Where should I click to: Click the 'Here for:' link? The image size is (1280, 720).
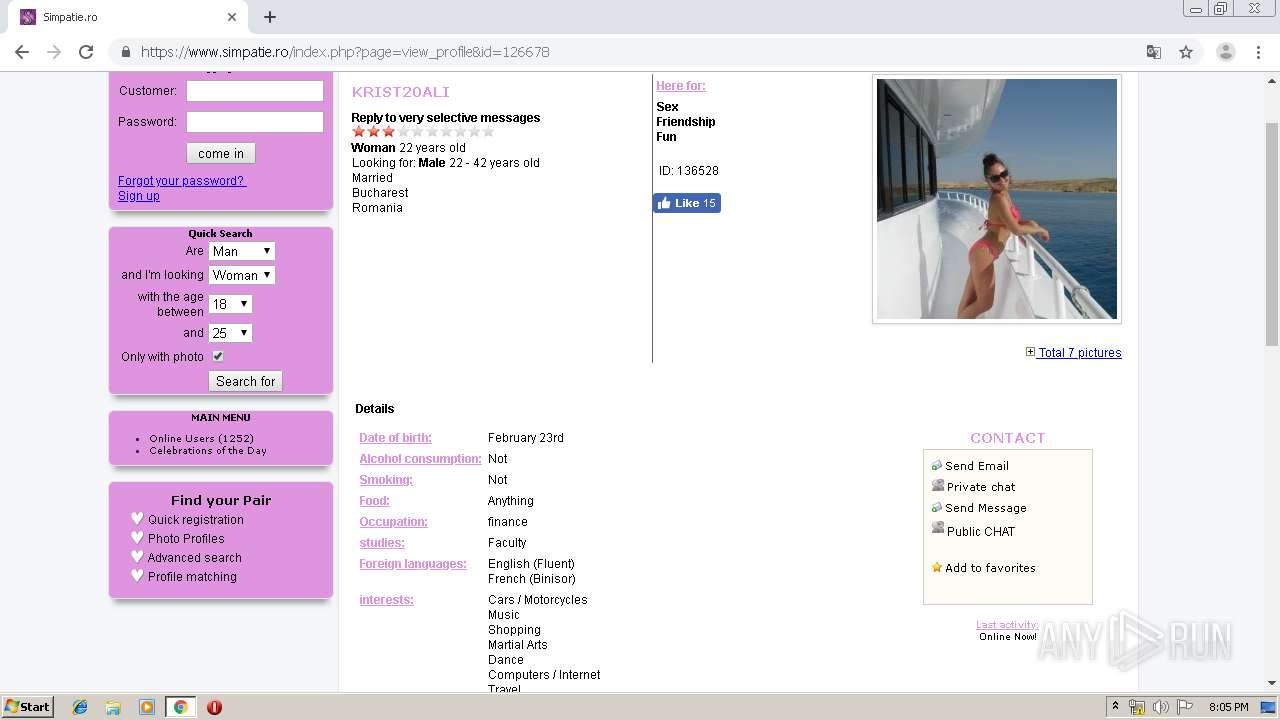[681, 86]
